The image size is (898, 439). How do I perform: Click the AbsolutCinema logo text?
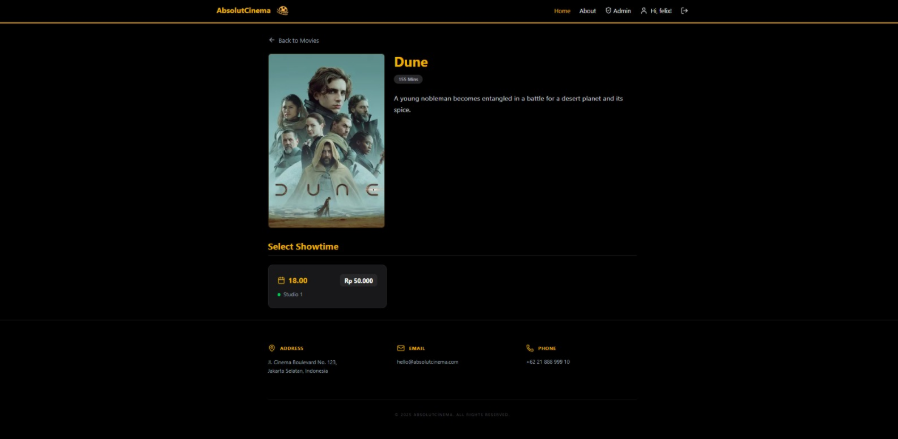point(243,10)
